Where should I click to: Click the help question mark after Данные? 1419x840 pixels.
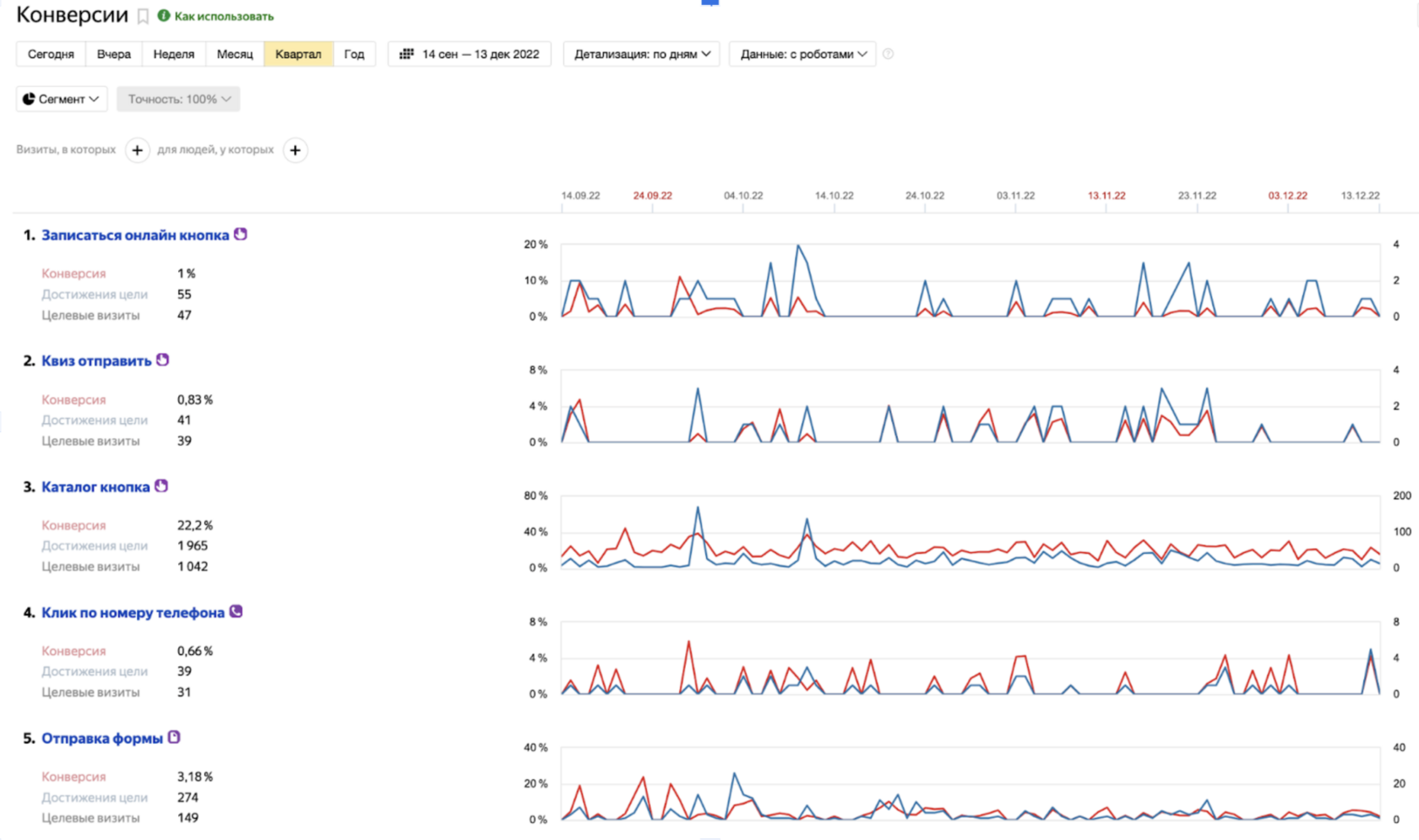click(x=888, y=54)
